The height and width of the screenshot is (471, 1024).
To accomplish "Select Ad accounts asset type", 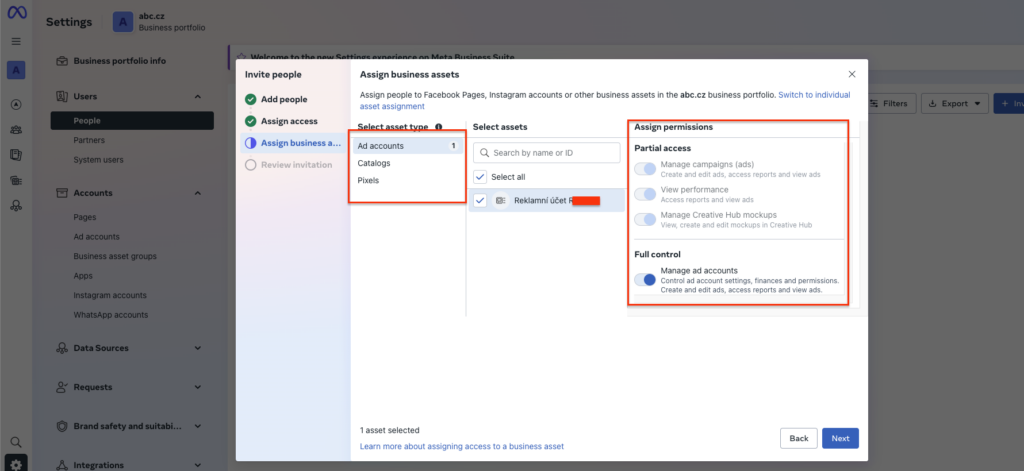I will pyautogui.click(x=408, y=146).
